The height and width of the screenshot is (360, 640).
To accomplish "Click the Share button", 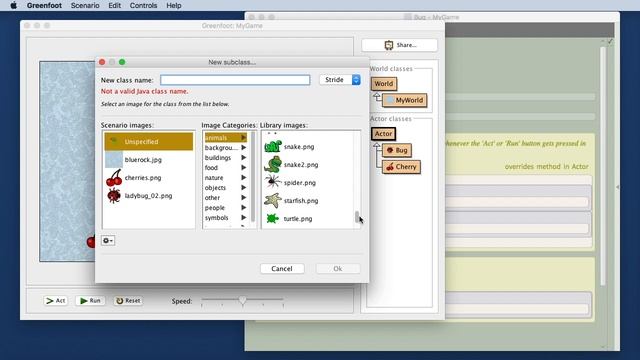I will 400,45.
